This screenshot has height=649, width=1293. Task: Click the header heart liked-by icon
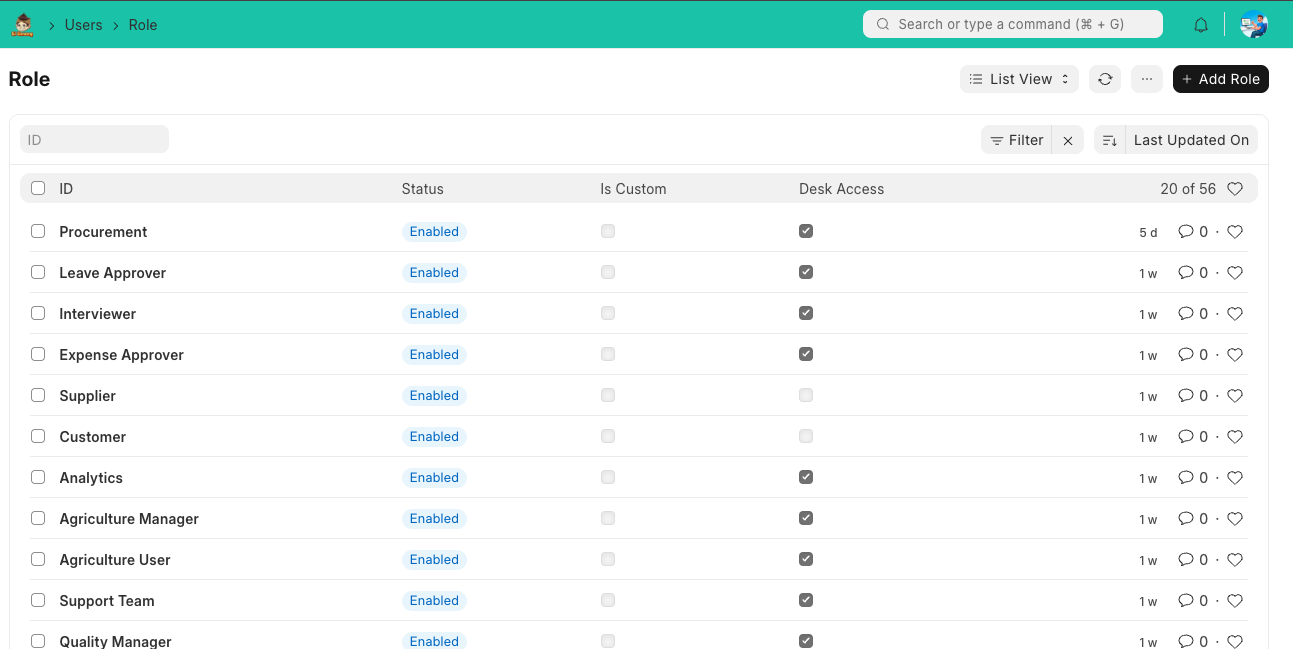point(1235,189)
